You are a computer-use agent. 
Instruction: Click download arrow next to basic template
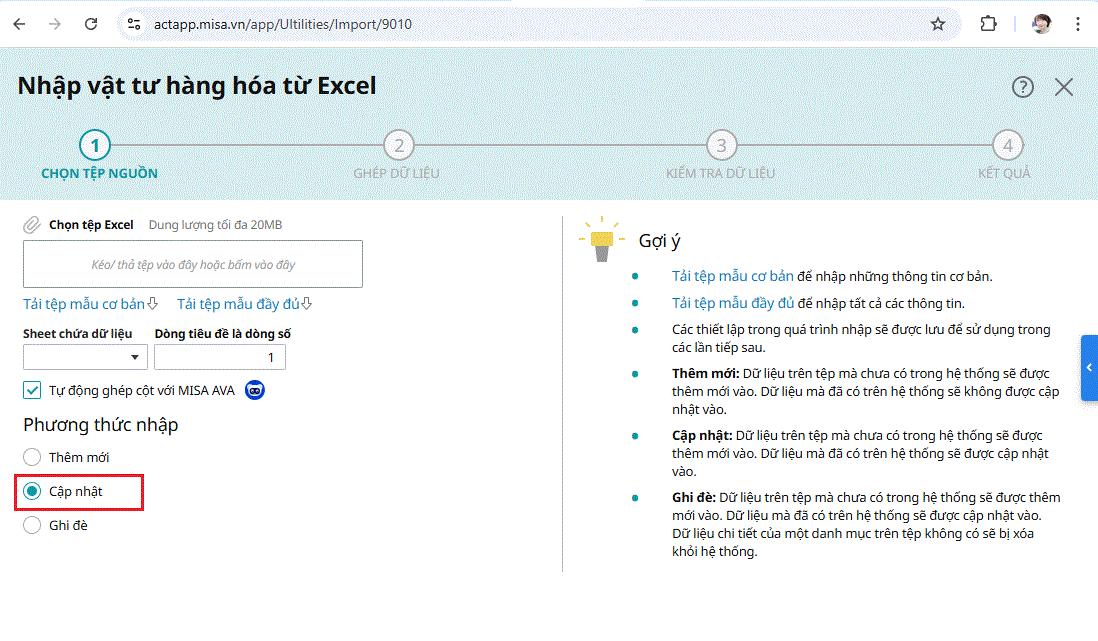tap(153, 303)
